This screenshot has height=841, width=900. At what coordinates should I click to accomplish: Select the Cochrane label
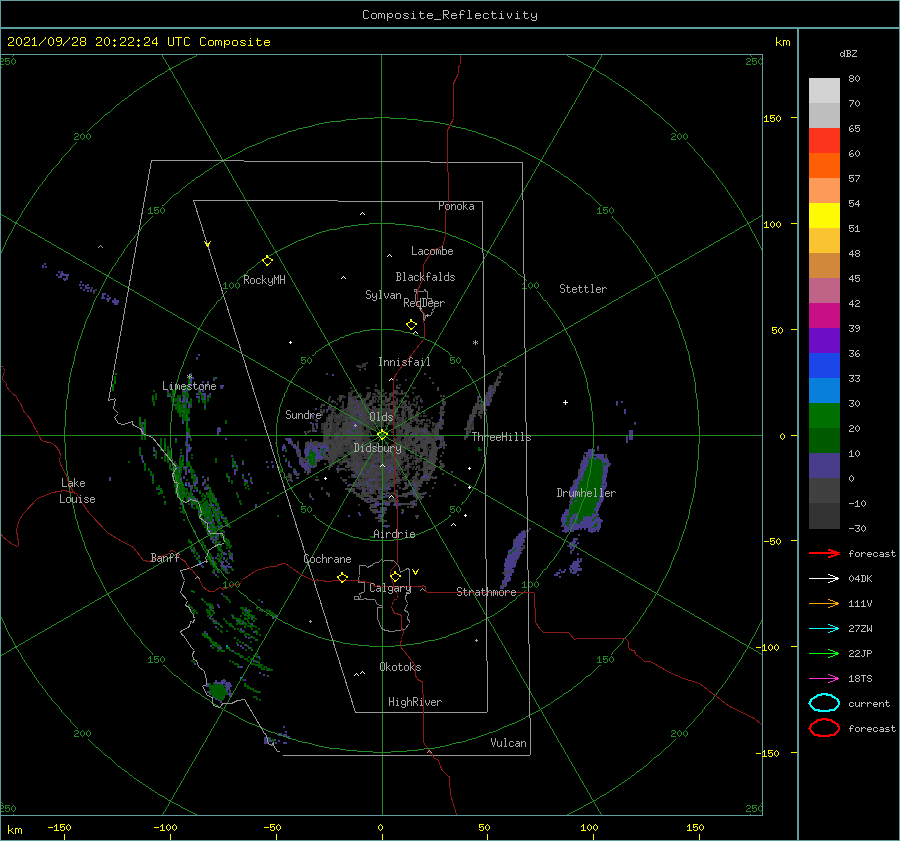[327, 559]
